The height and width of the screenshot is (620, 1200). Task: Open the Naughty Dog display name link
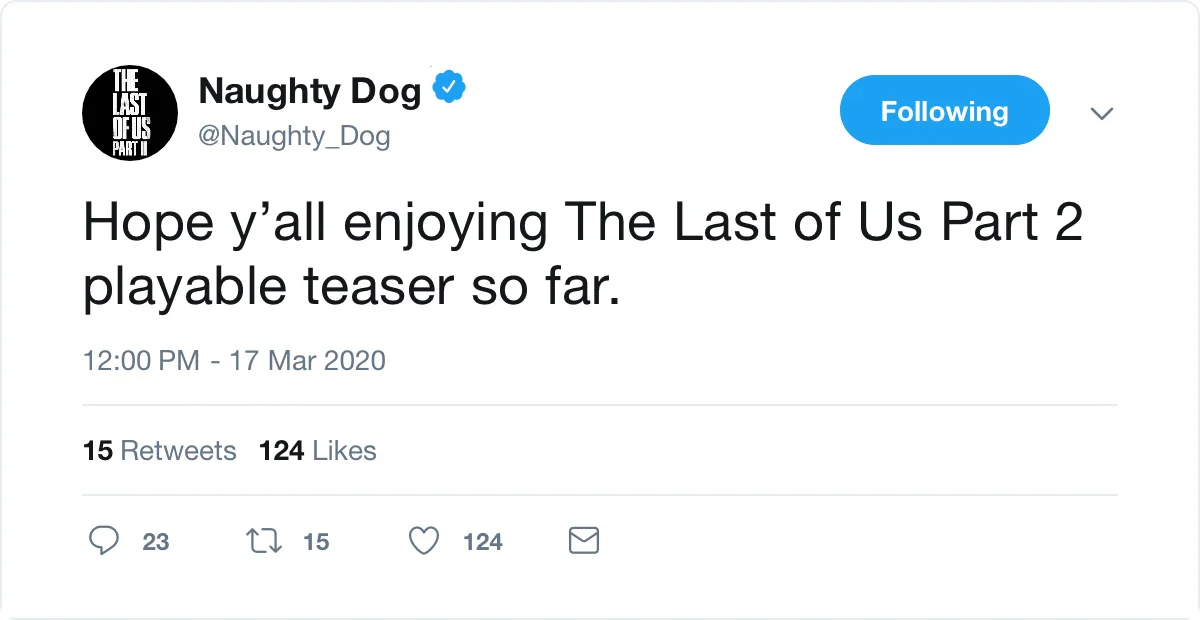point(310,92)
